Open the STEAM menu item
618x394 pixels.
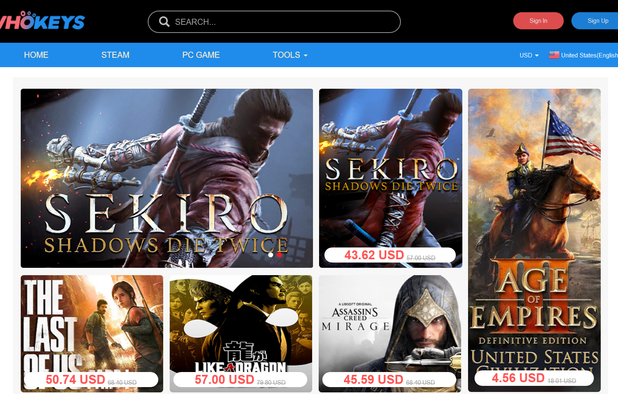[x=115, y=55]
